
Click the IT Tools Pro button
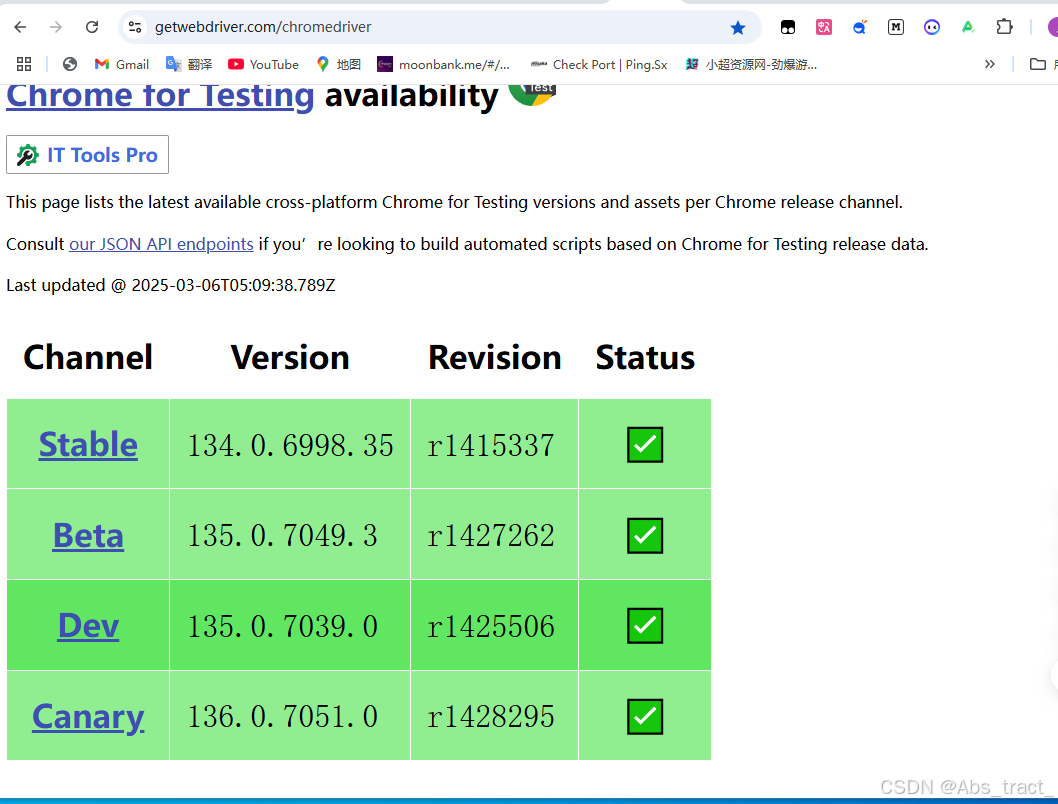click(x=87, y=154)
